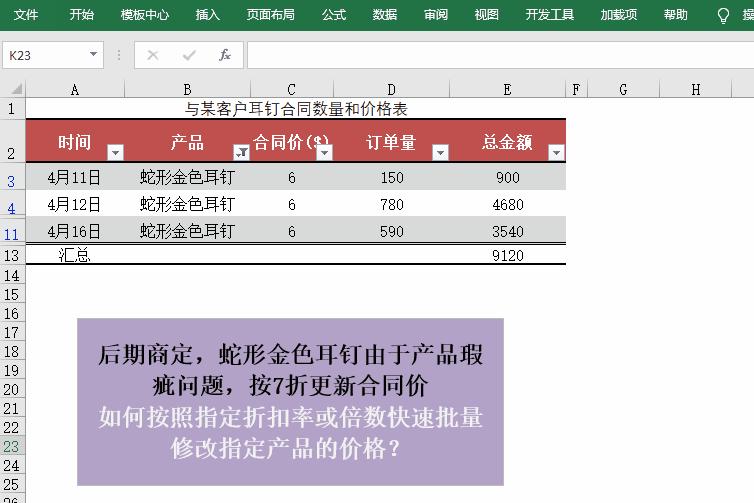
Task: Open the 时间 column filter dropdown
Action: point(115,152)
